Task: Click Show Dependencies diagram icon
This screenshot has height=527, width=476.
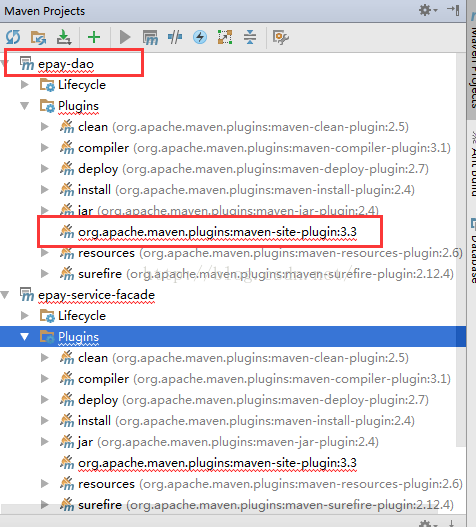Action: click(x=225, y=37)
